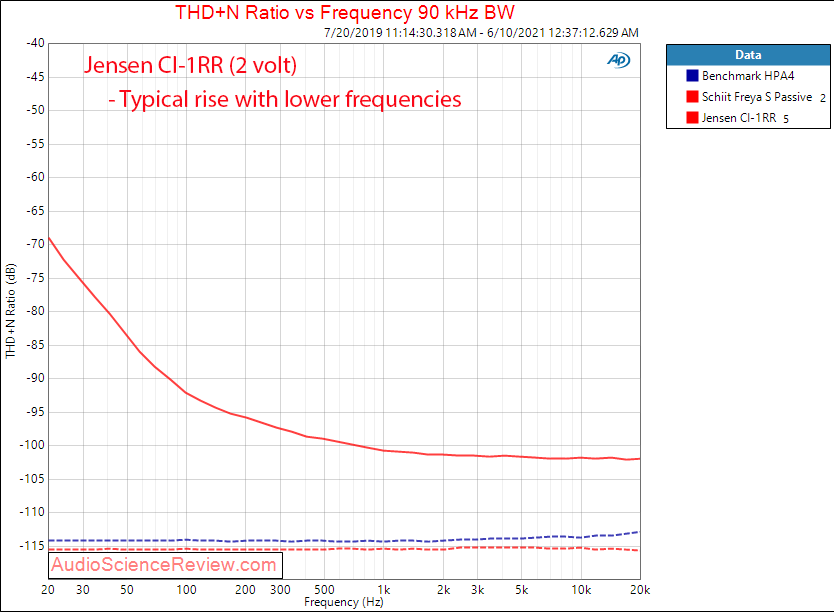Select the Jensen CI-1RR red legend swatch
This screenshot has width=834, height=612.
point(692,117)
